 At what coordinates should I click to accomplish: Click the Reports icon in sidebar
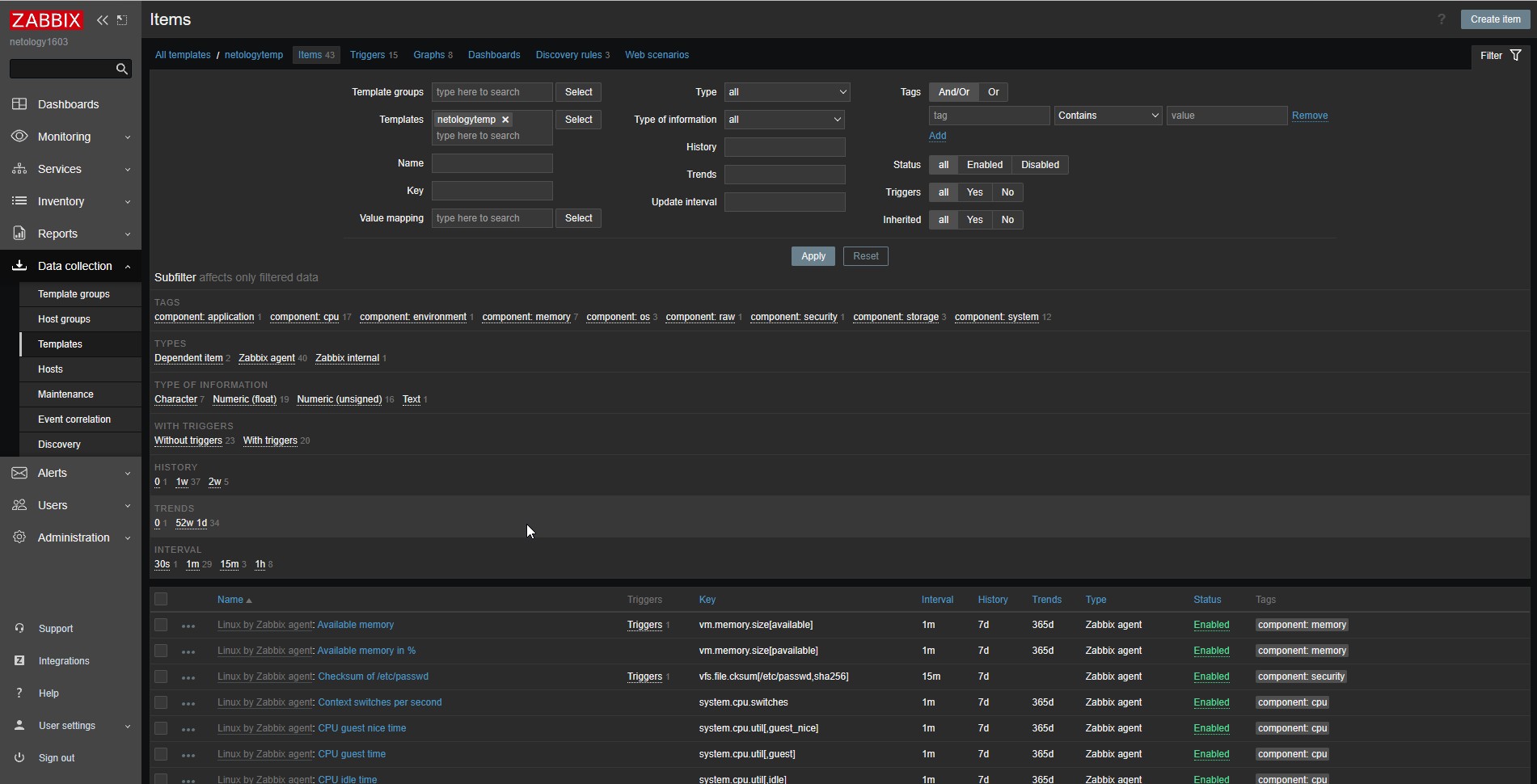[19, 234]
